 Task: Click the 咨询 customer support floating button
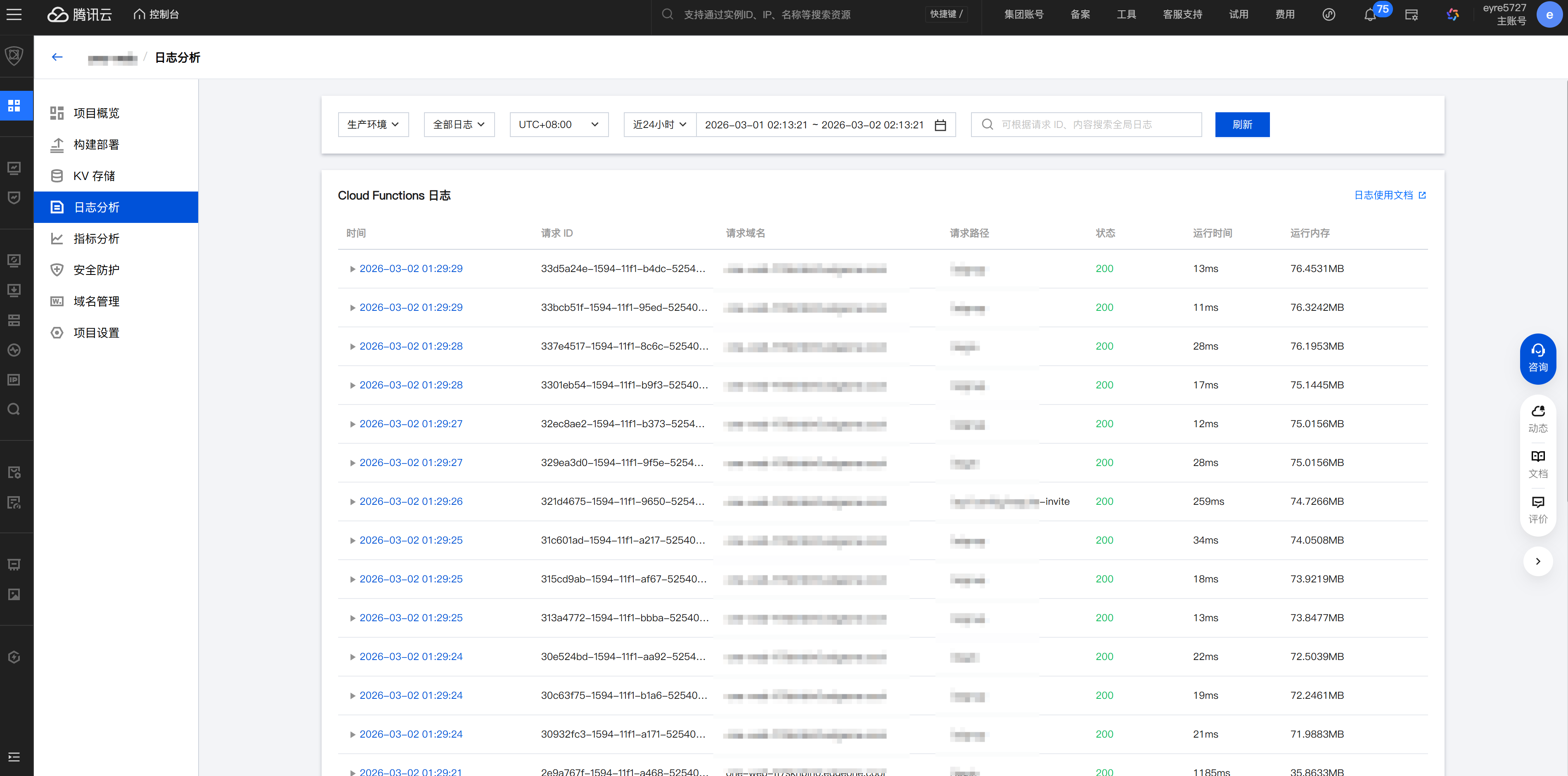[x=1537, y=358]
